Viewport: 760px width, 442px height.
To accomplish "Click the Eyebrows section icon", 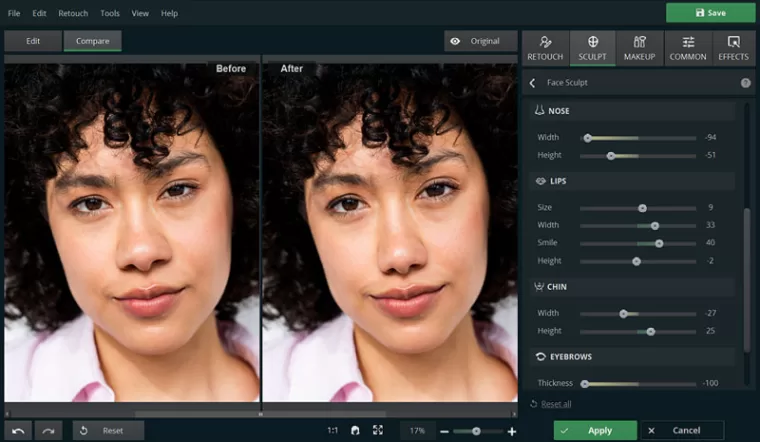I will (x=540, y=357).
